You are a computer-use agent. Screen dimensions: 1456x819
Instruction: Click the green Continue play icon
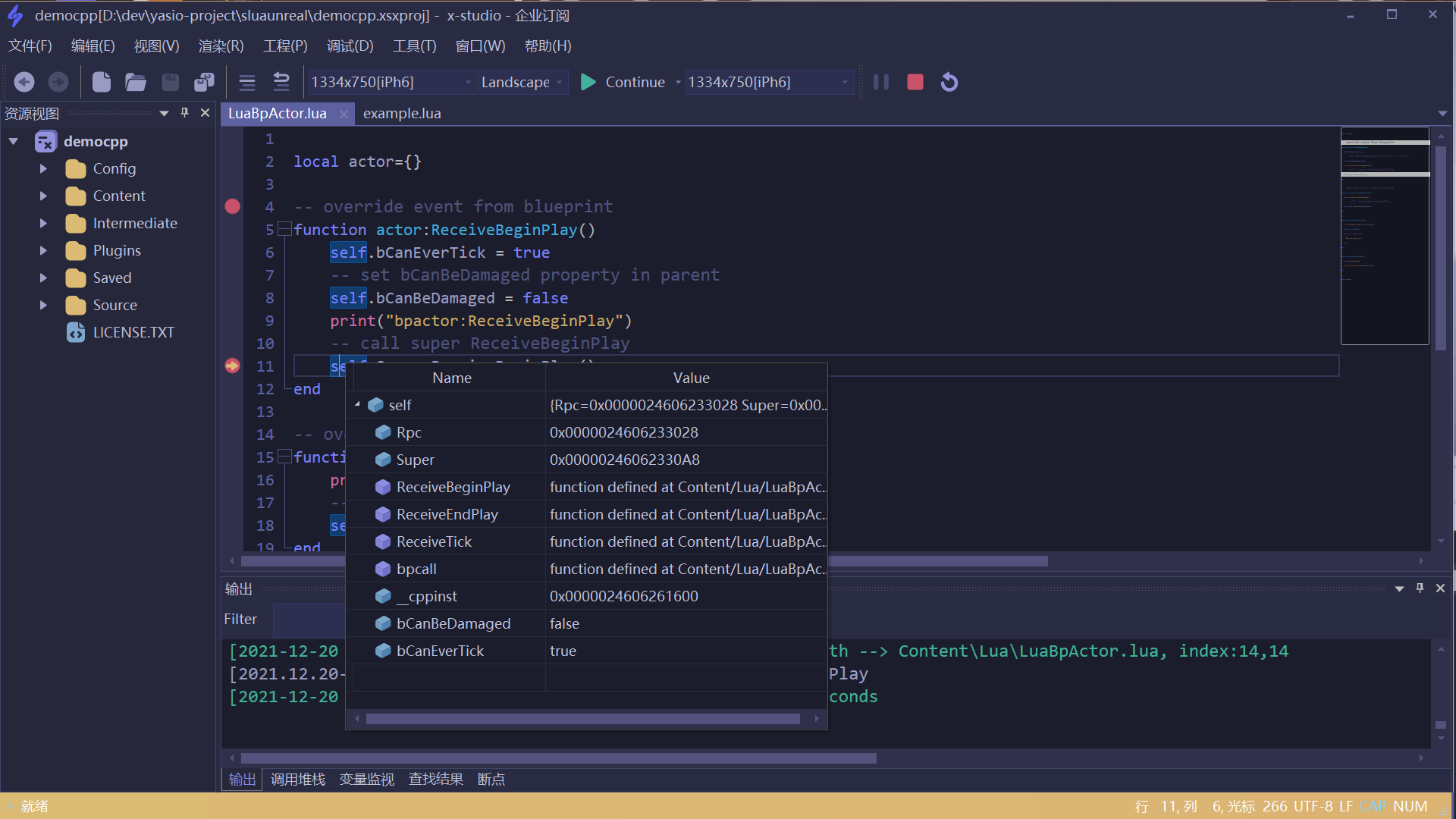588,82
